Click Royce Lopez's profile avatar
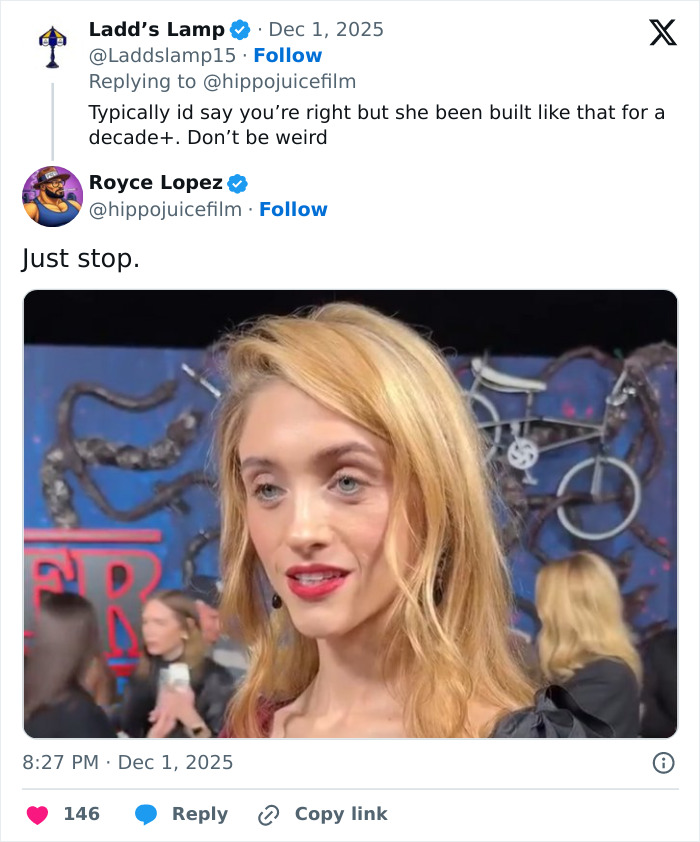The width and height of the screenshot is (700, 842). tap(52, 196)
